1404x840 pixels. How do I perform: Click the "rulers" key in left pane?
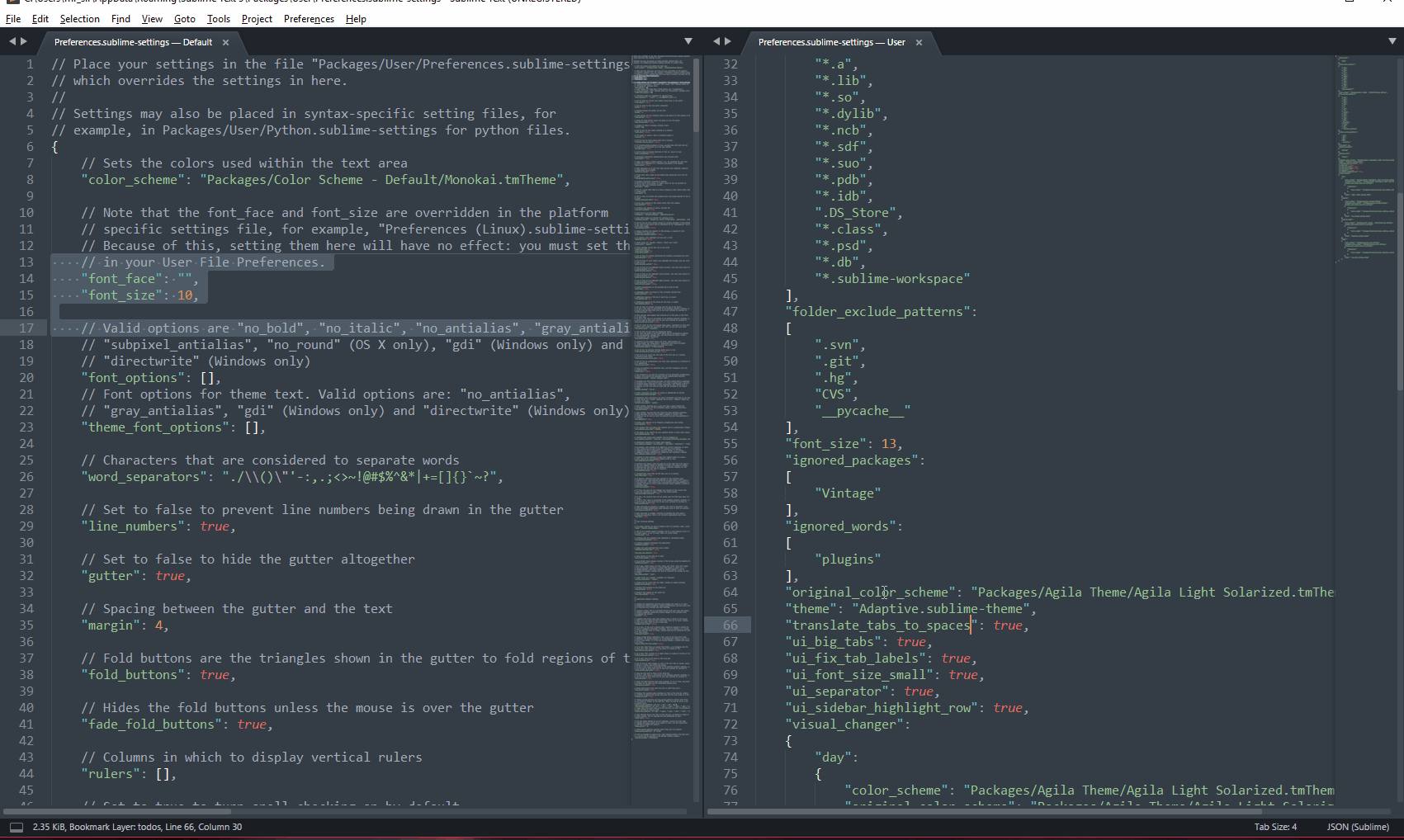click(x=111, y=774)
